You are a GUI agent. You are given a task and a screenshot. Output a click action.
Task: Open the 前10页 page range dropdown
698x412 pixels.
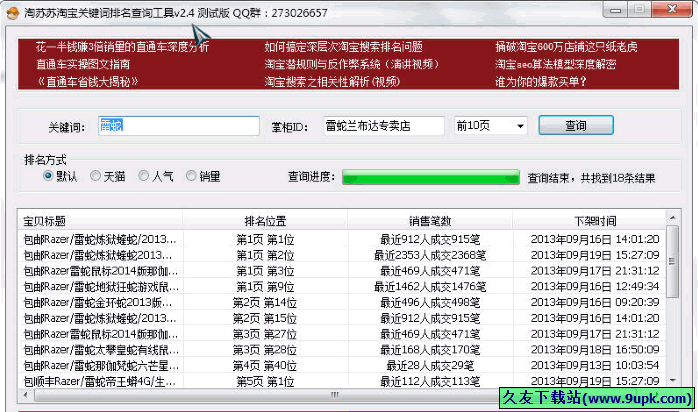point(491,126)
